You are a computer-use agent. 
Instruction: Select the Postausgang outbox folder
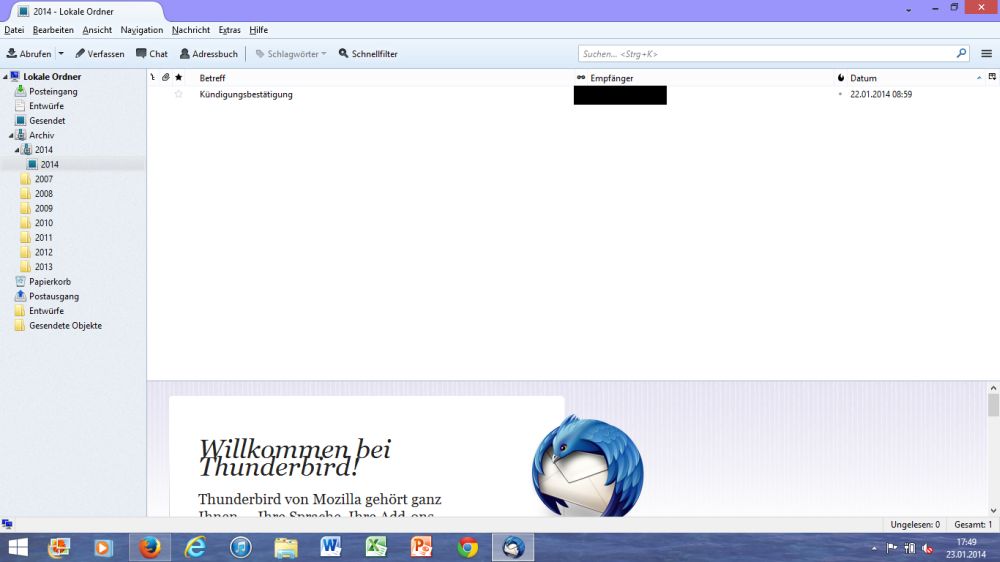54,297
